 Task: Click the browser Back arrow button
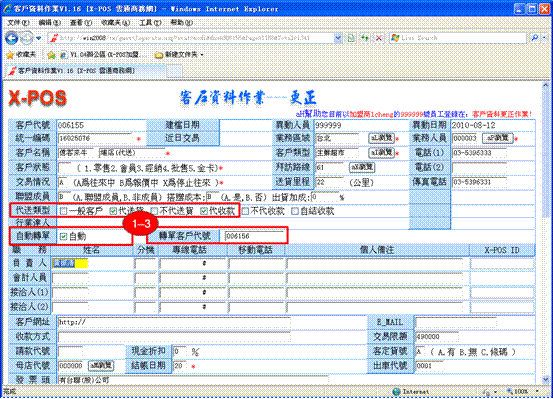point(12,38)
